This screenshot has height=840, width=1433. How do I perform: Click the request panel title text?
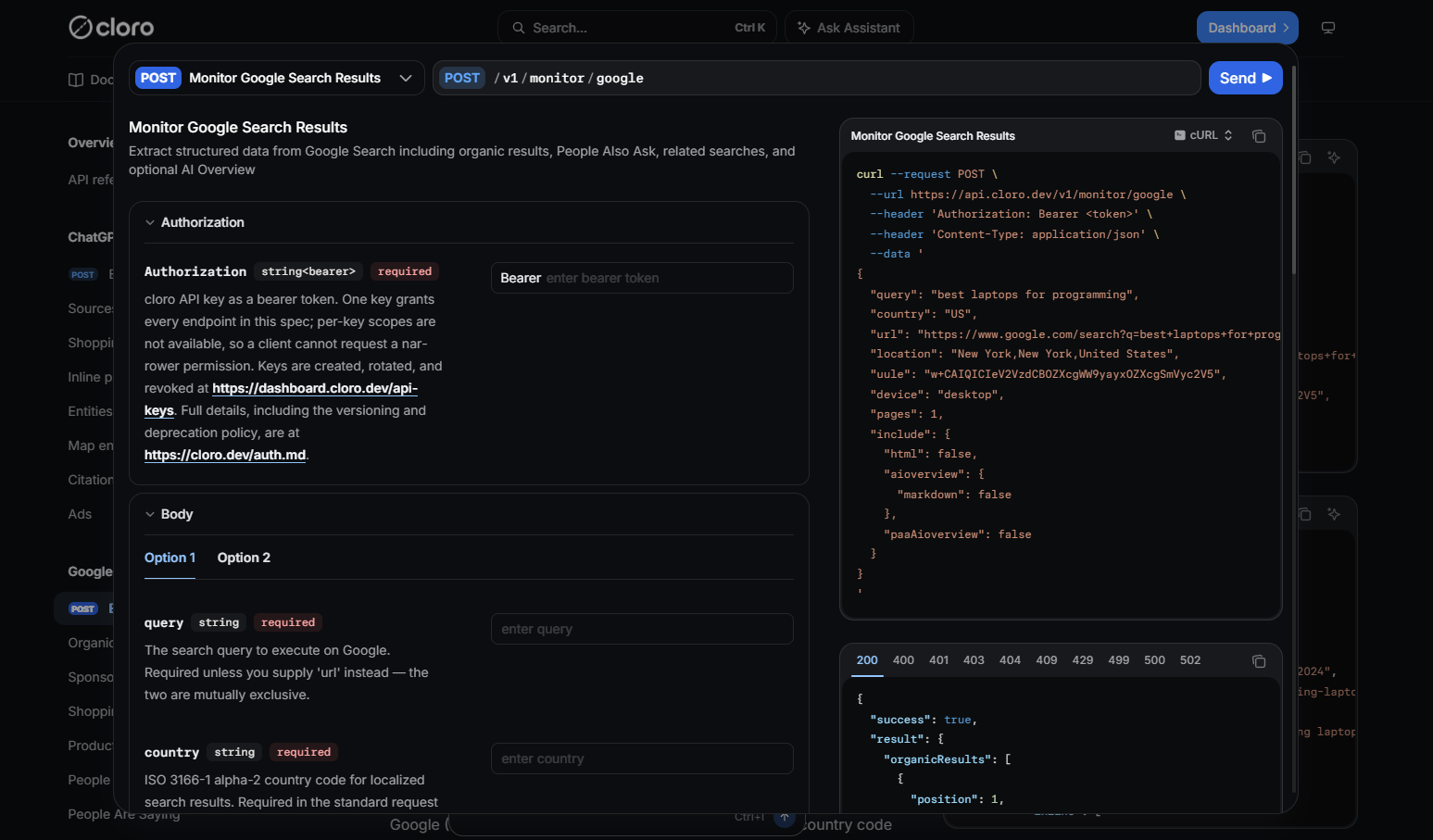tap(933, 136)
